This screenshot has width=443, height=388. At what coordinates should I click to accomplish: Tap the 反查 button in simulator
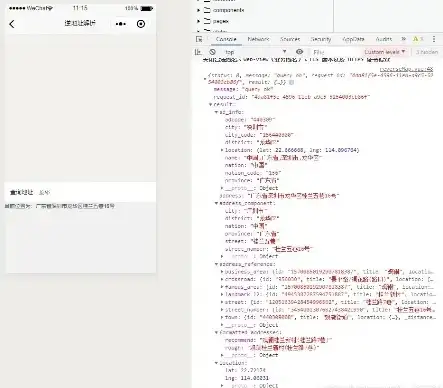(x=44, y=192)
